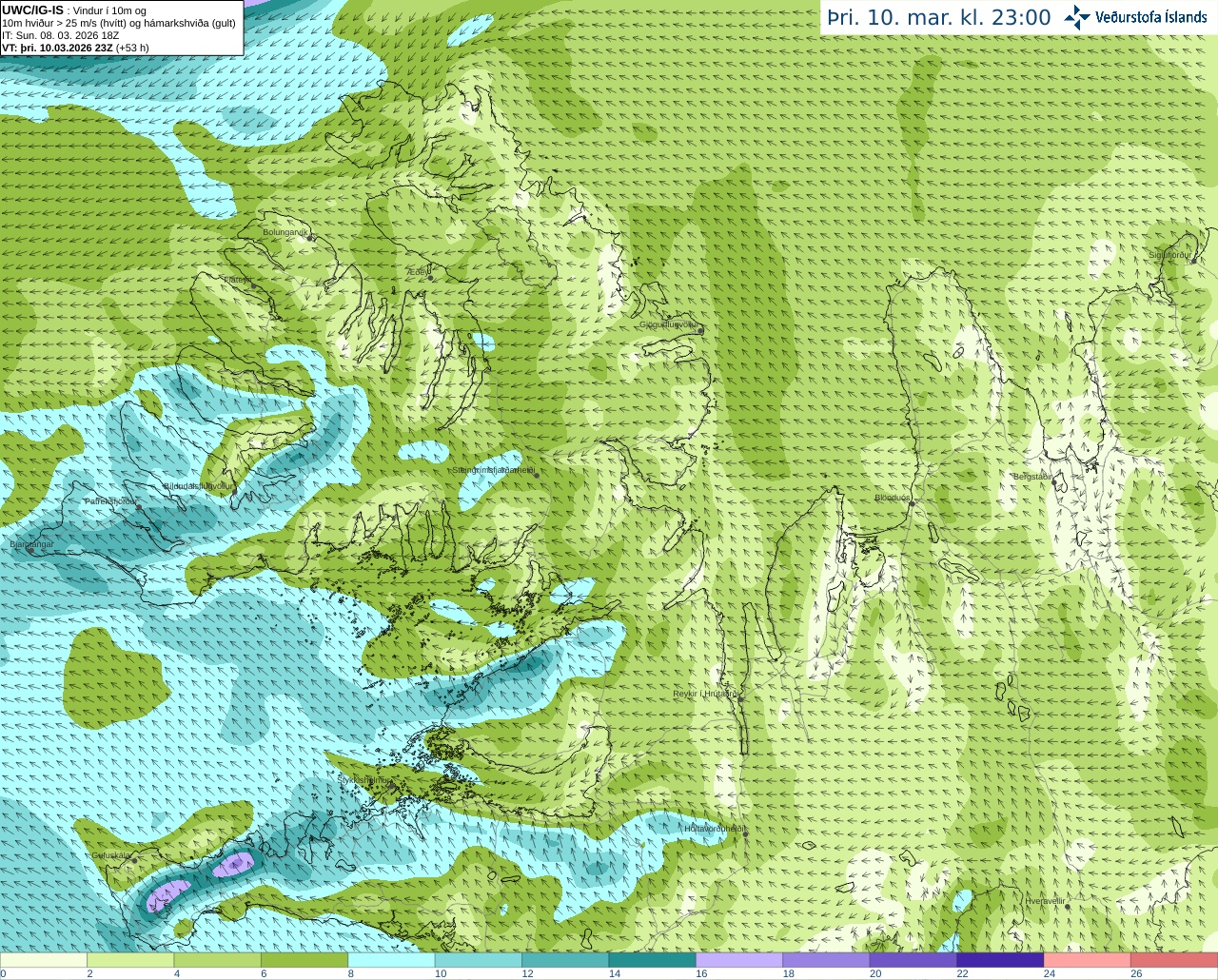Screen dimensions: 1218x980
Task: Pick the 8–10 m/s pale cyan legend swatch
Action: click(392, 960)
